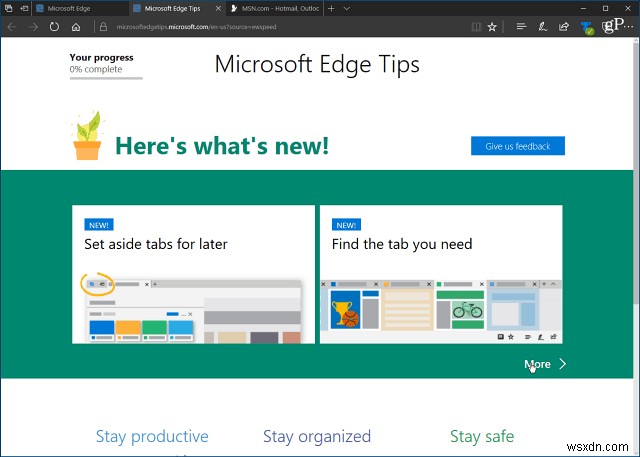Click the More chevron arrow
The image size is (640, 457).
pyautogui.click(x=562, y=364)
